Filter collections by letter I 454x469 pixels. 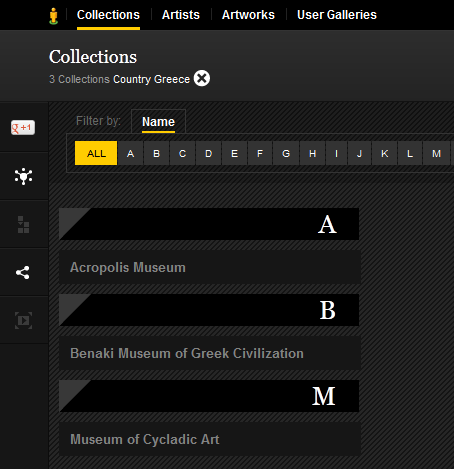click(x=337, y=153)
